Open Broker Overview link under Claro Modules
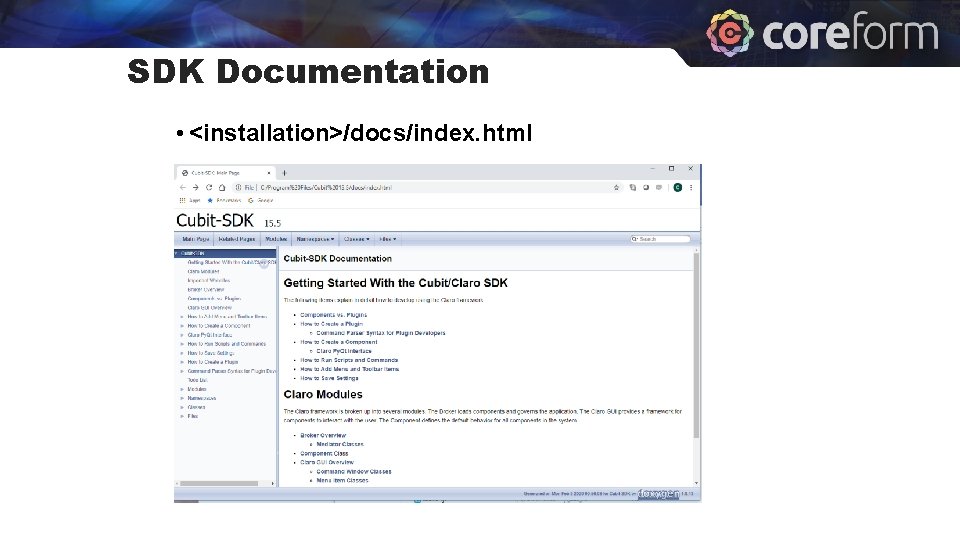The image size is (960, 540). coord(323,435)
